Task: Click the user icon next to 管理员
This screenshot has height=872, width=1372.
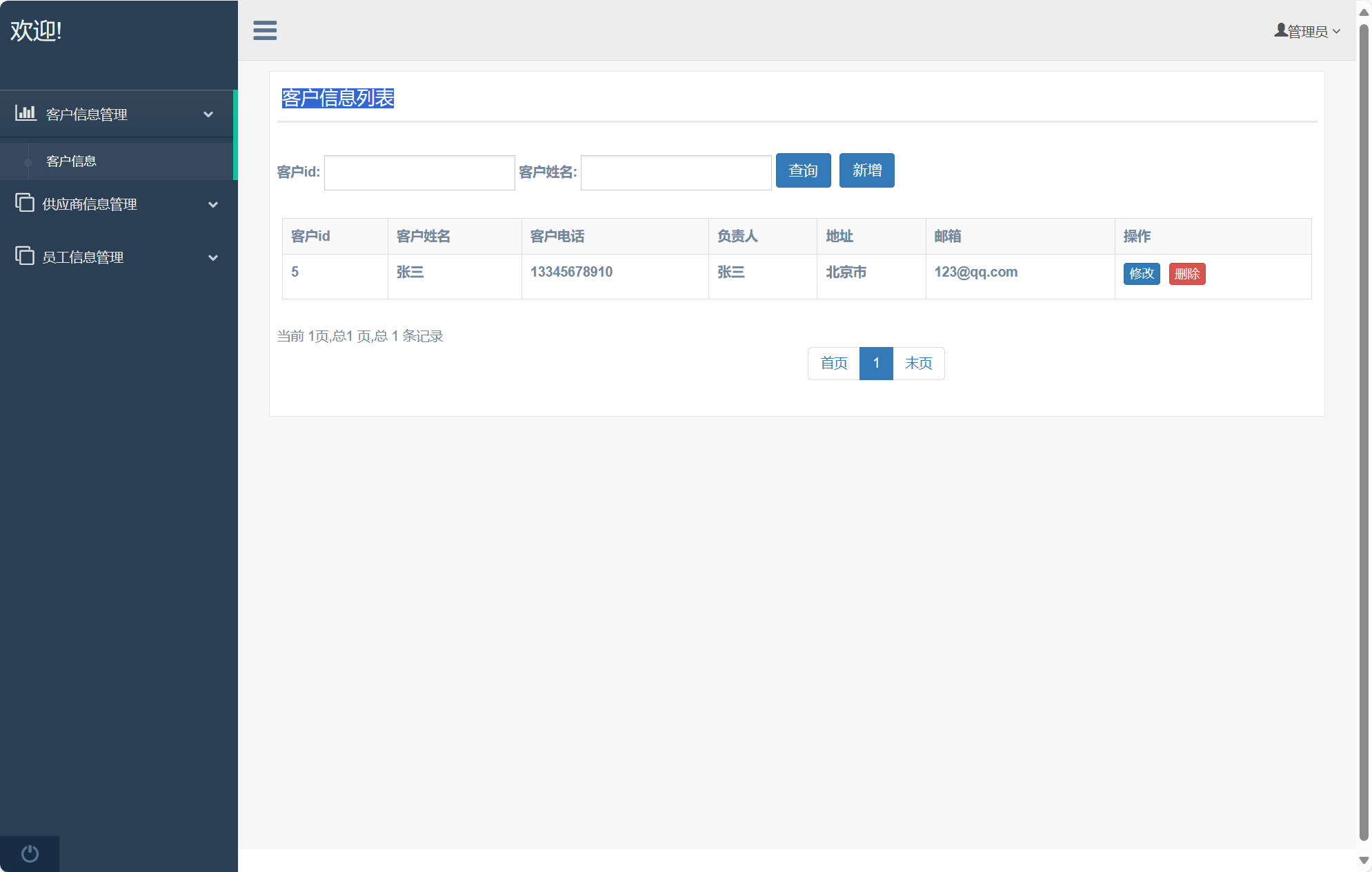Action: (1280, 30)
